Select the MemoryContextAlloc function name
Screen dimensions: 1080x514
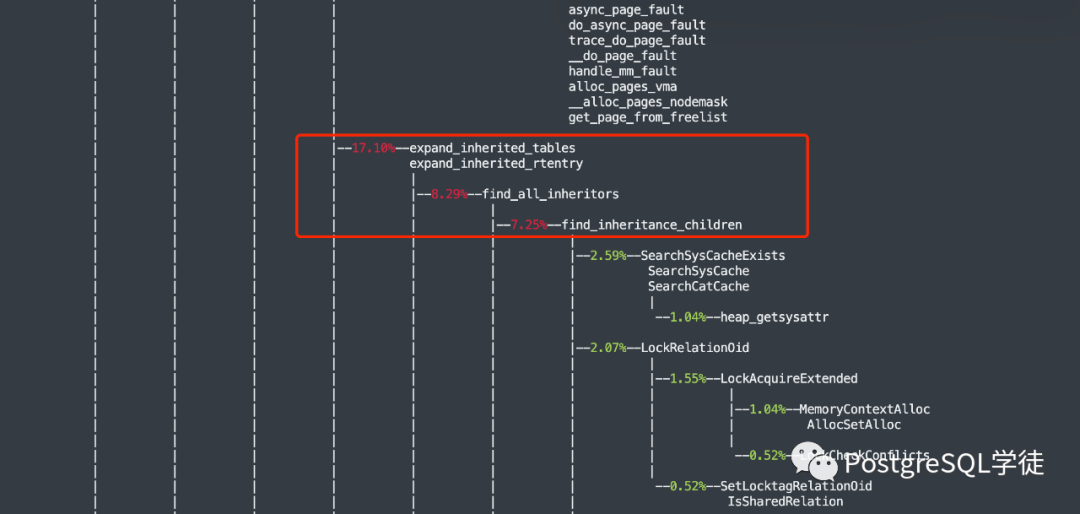pyautogui.click(x=865, y=409)
